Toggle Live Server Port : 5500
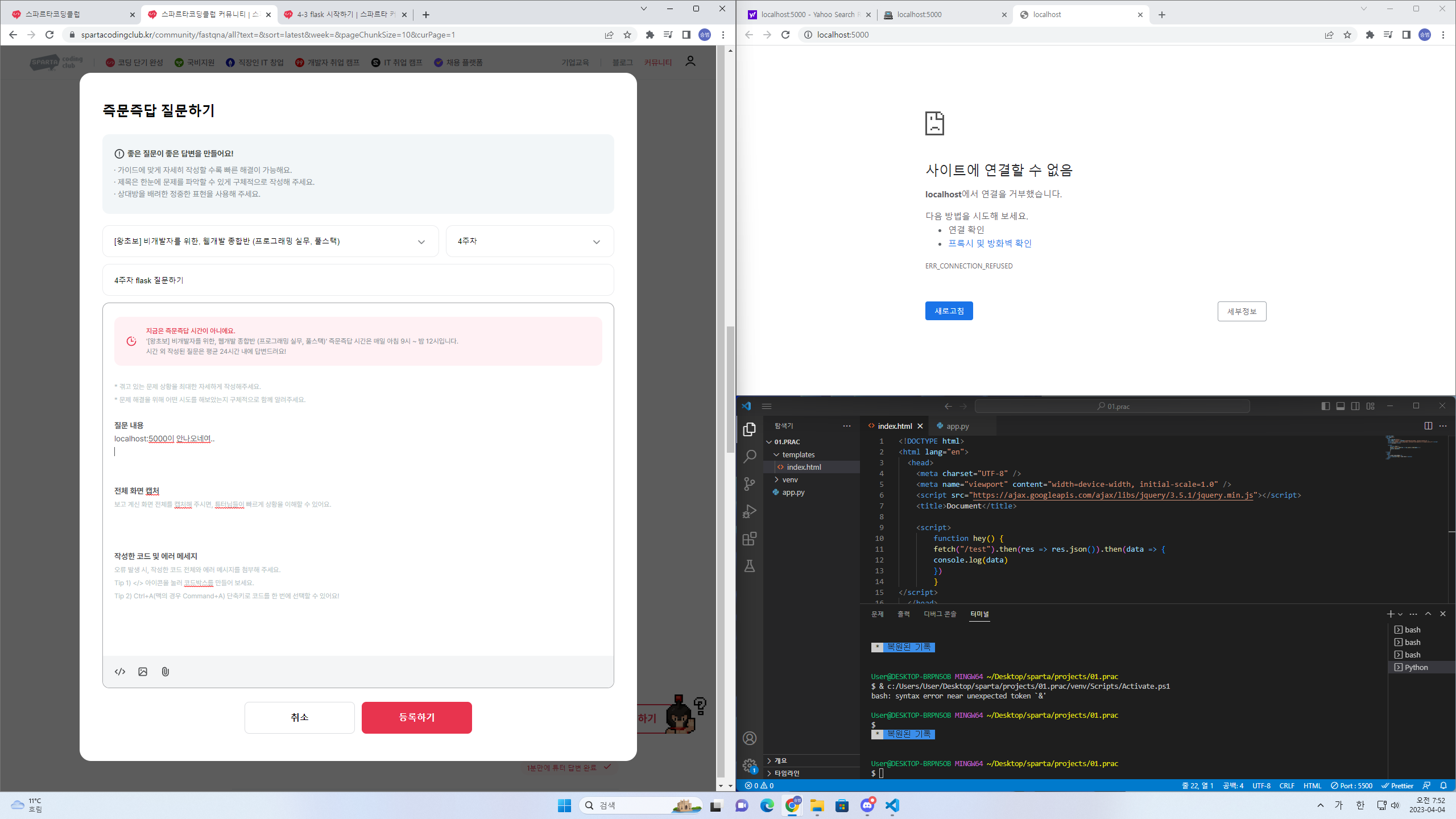Viewport: 1456px width, 819px height. click(1352, 785)
